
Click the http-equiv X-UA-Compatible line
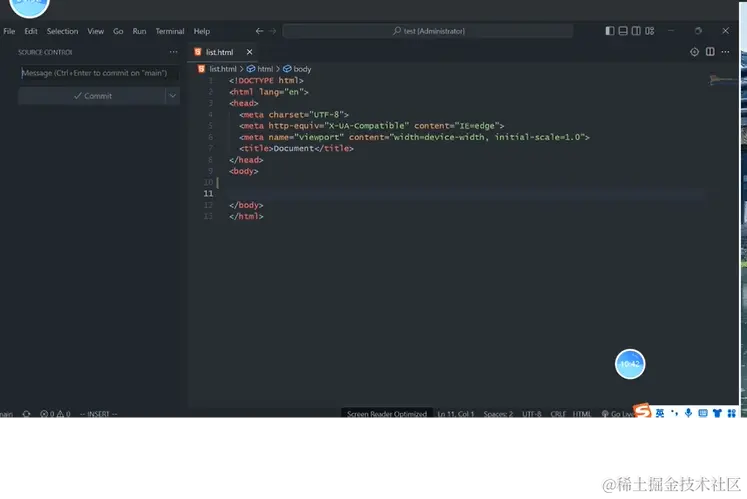372,126
